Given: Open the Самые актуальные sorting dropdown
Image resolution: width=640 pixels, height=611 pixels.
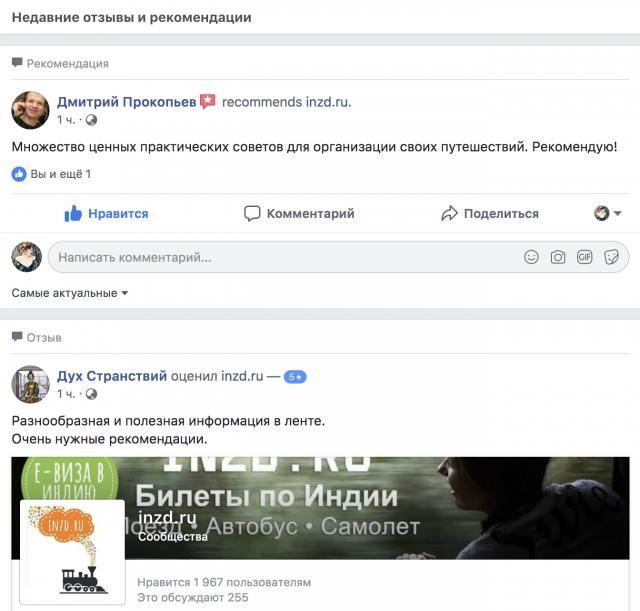Looking at the screenshot, I should pos(70,293).
